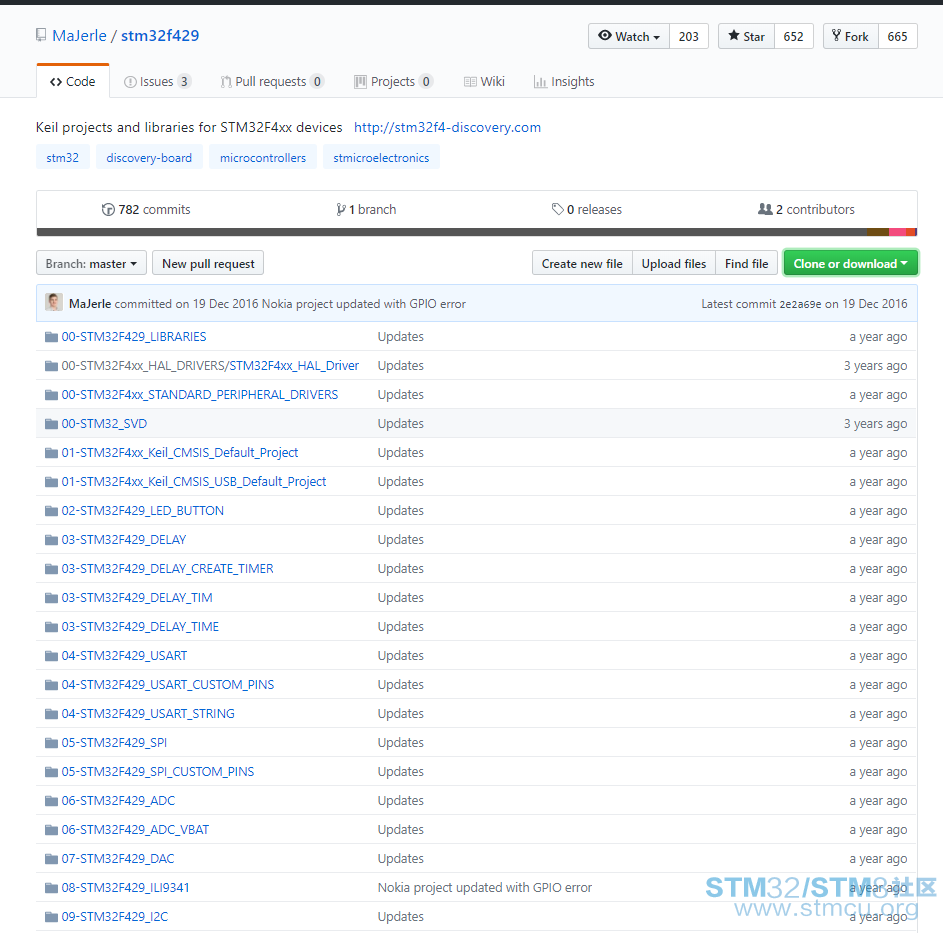Click the Create new file button
Screen dimensions: 943x933
point(582,263)
